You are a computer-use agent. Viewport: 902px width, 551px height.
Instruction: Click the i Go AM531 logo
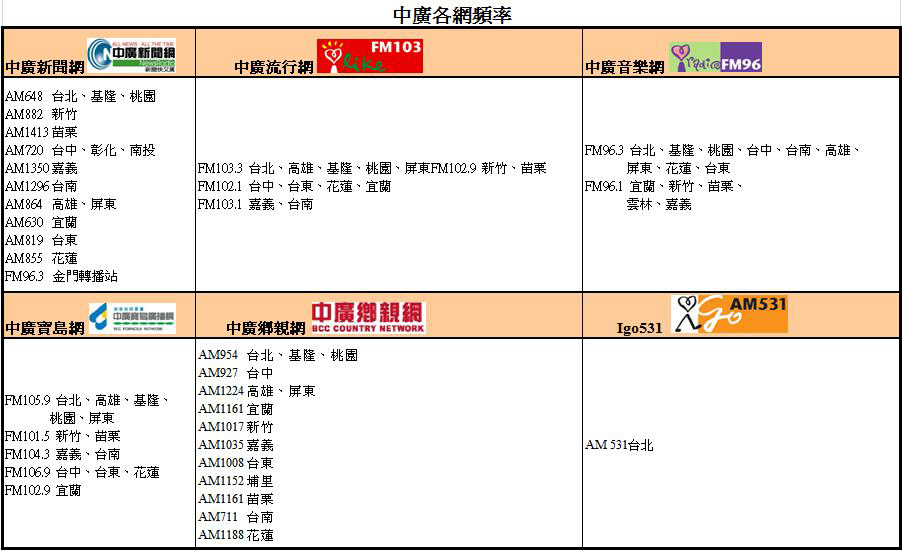[x=729, y=314]
